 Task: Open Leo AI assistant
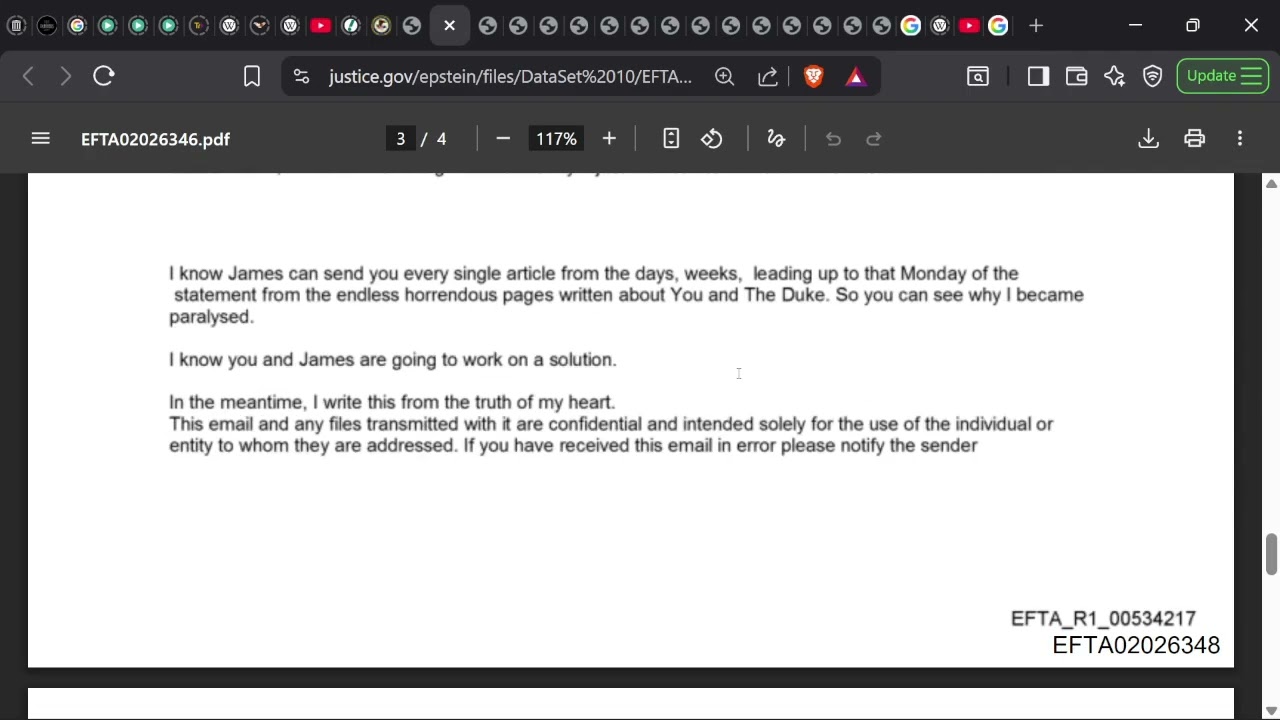(x=1114, y=76)
